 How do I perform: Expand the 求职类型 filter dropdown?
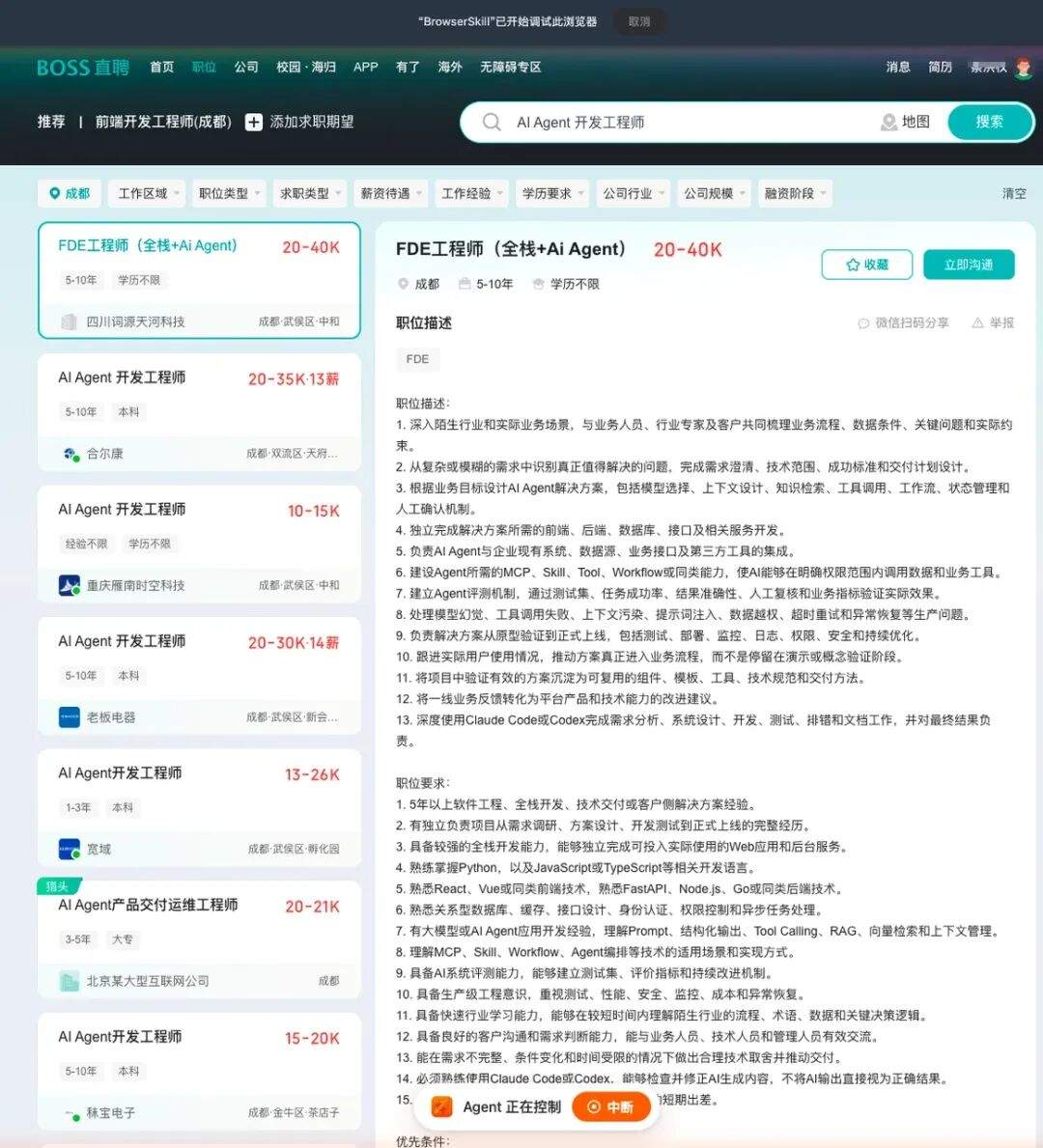click(309, 193)
